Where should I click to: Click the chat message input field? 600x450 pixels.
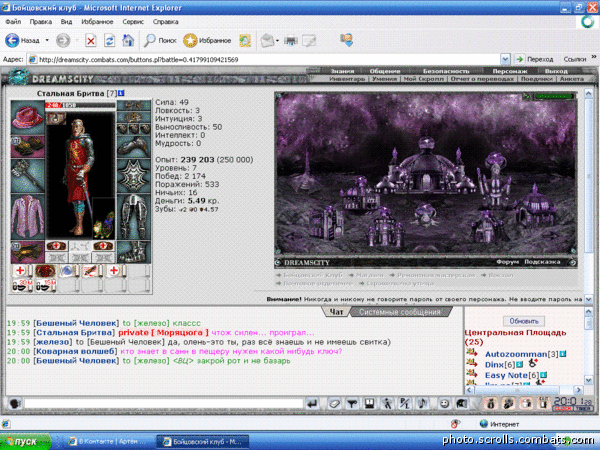(x=163, y=403)
